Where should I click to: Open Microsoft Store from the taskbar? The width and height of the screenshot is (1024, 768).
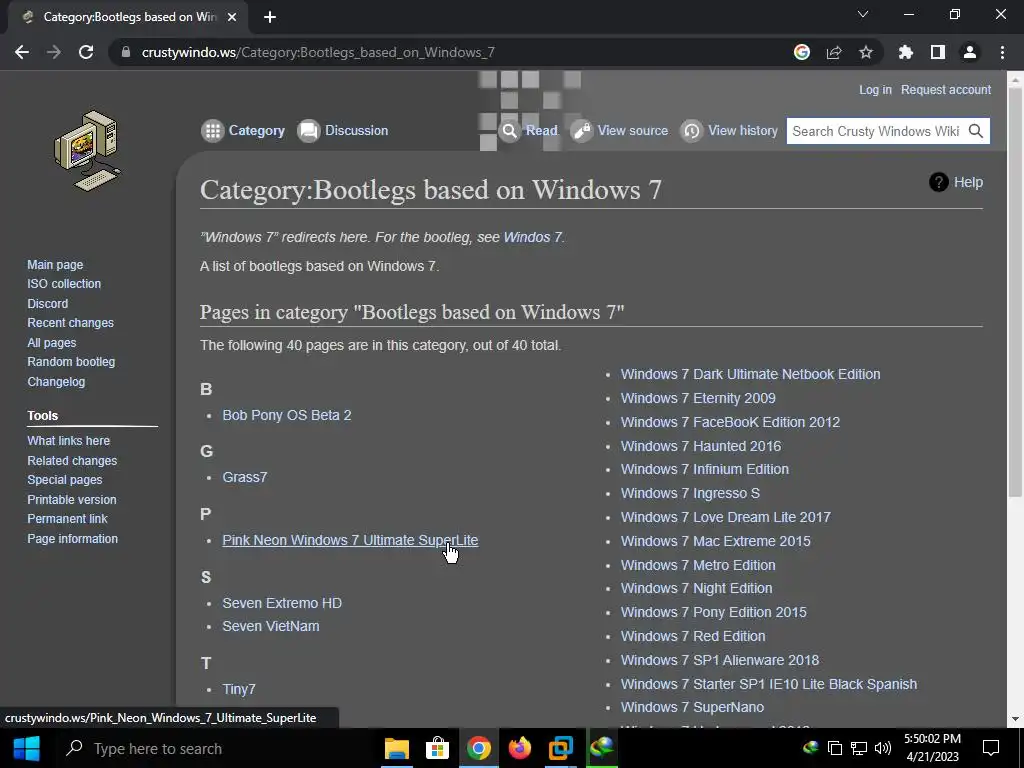click(437, 748)
